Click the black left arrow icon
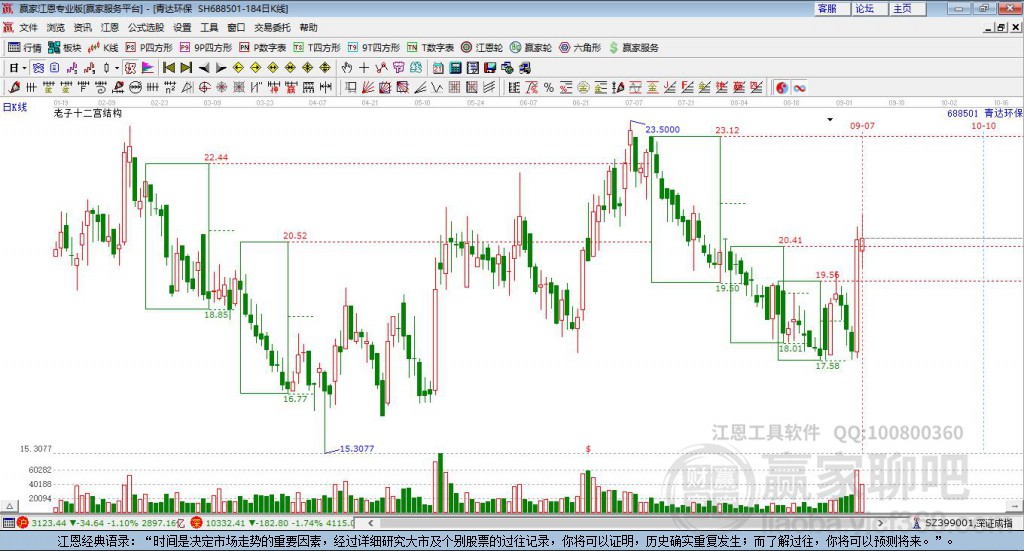 pyautogui.click(x=204, y=68)
